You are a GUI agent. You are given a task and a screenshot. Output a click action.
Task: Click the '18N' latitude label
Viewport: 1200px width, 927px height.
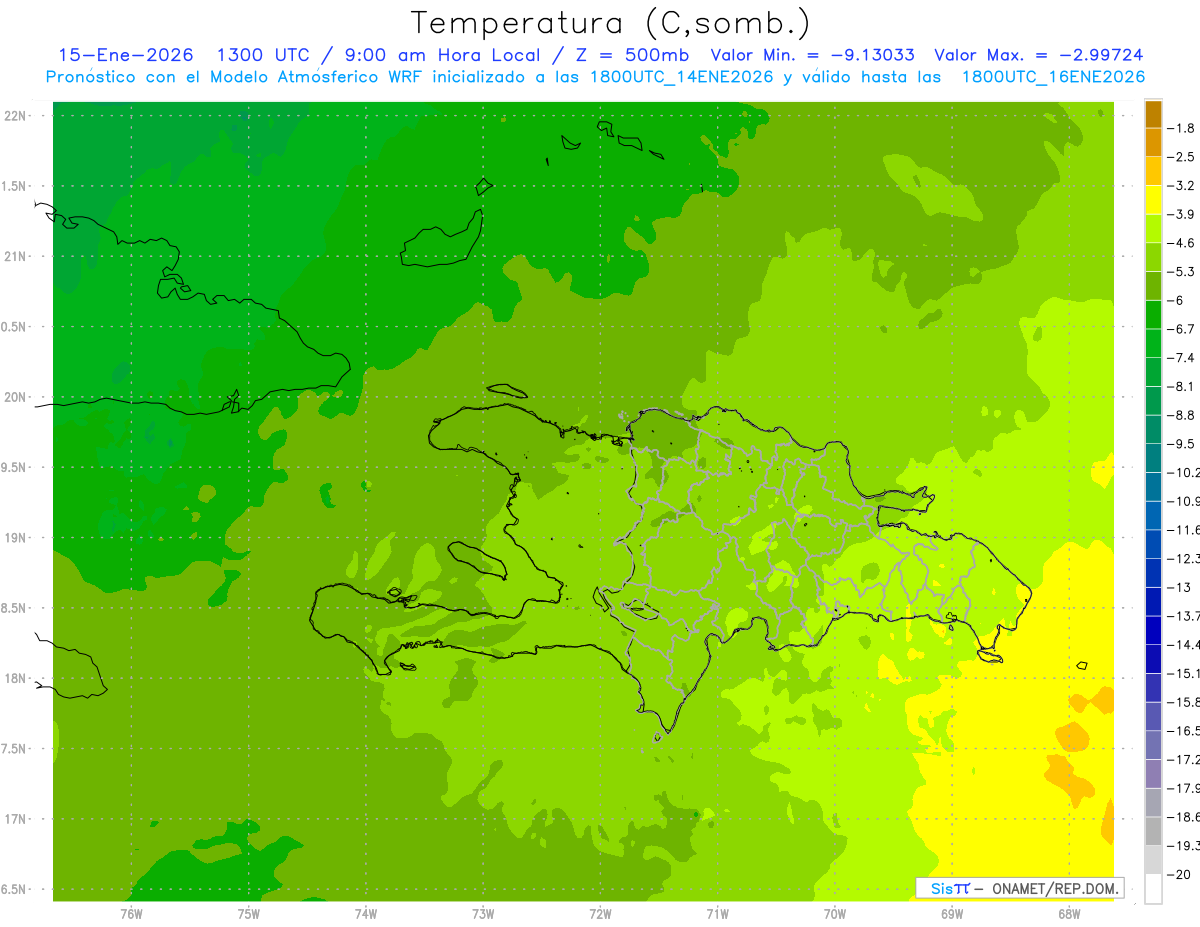point(16,678)
